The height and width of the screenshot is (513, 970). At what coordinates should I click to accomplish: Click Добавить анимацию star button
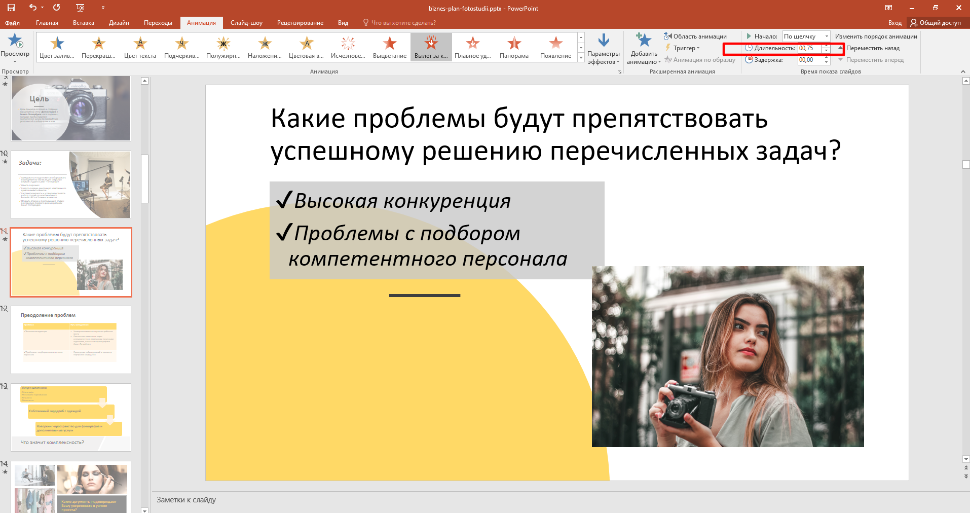pyautogui.click(x=643, y=48)
